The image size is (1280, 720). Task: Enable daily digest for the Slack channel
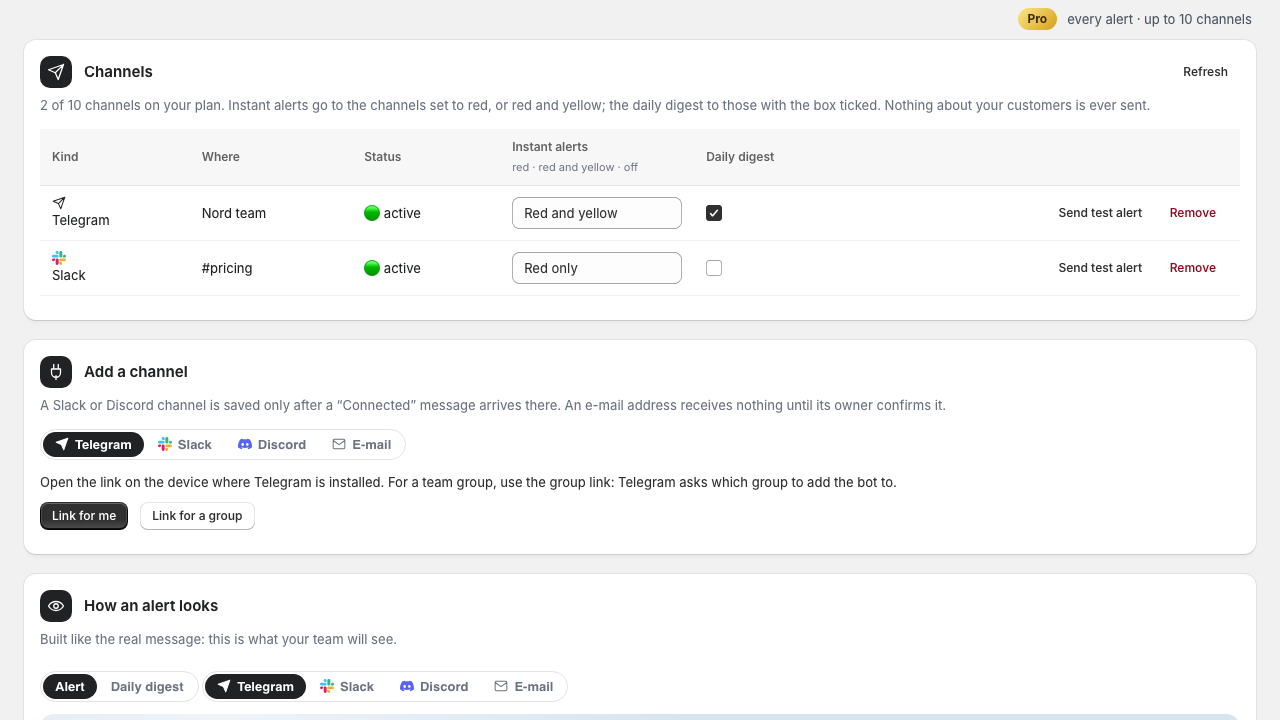click(714, 268)
